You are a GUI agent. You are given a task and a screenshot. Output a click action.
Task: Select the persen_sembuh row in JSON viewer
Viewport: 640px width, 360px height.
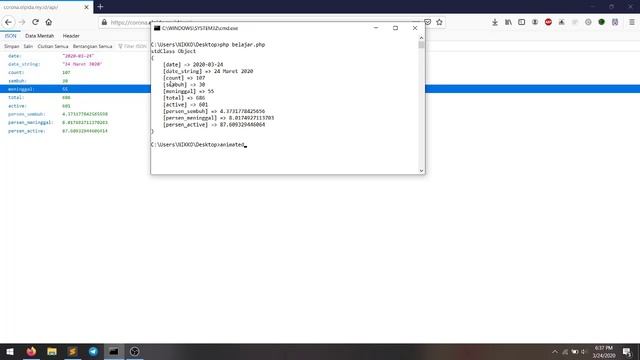pyautogui.click(x=75, y=114)
